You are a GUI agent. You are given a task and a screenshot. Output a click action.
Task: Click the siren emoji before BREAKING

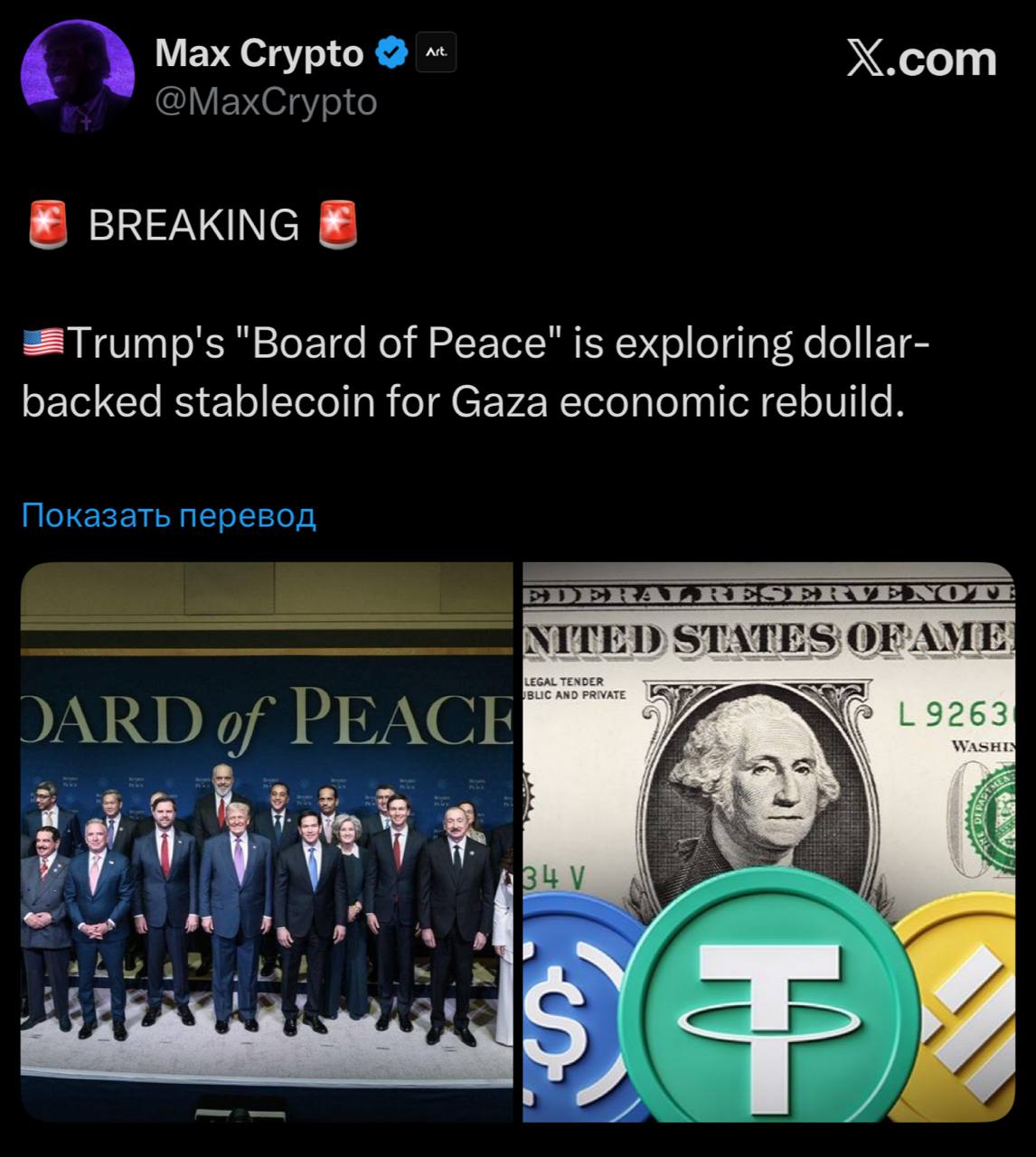click(49, 225)
